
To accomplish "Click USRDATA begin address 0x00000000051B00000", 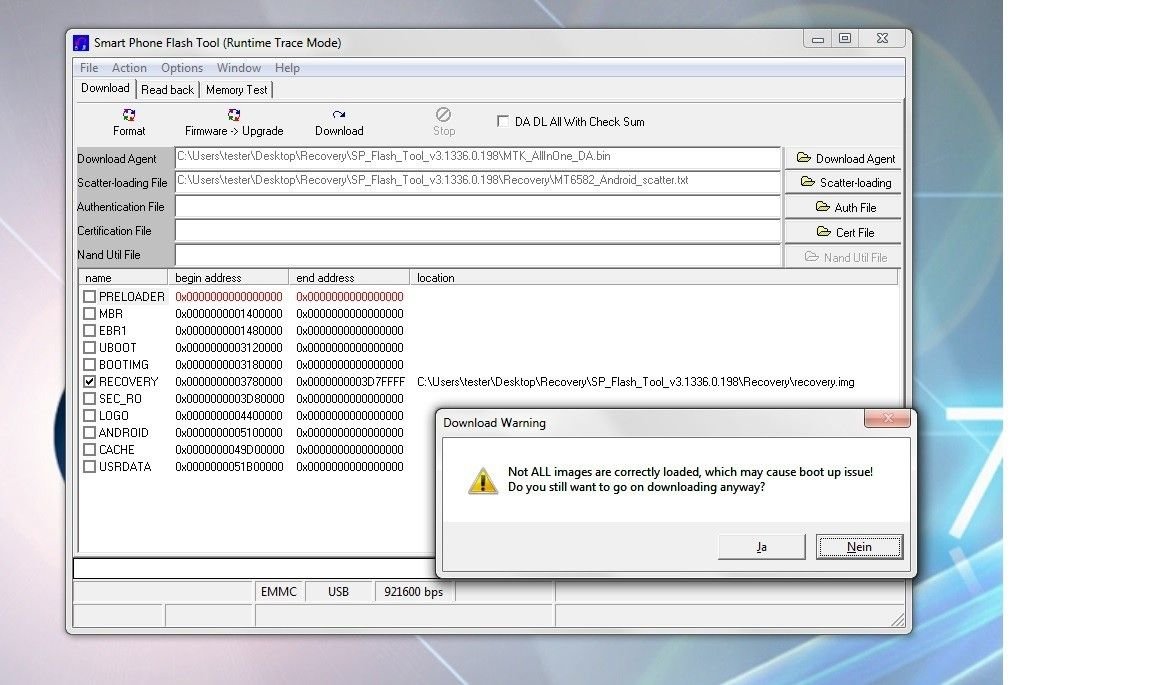I will [229, 467].
